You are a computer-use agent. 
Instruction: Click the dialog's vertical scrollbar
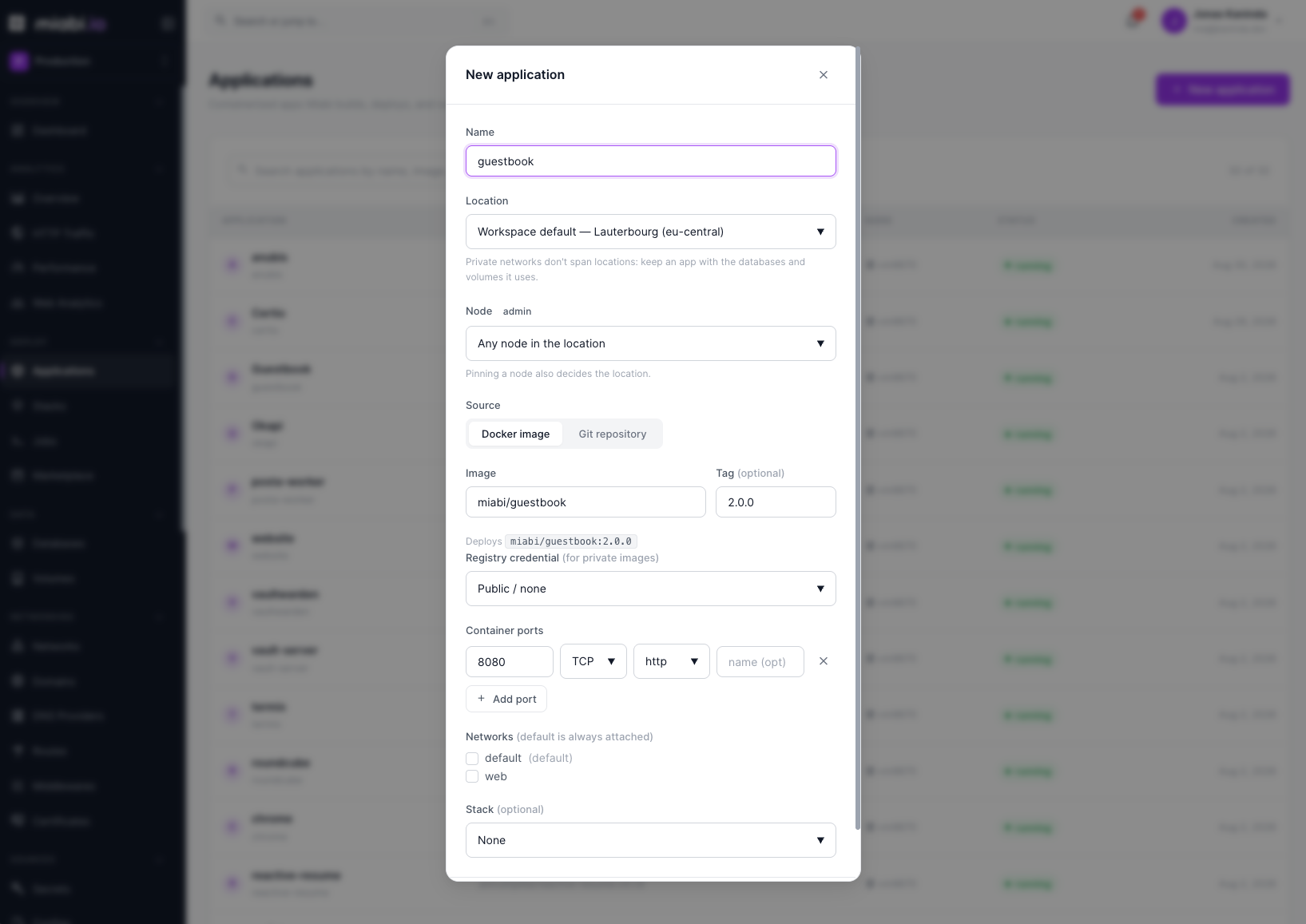coord(858,439)
